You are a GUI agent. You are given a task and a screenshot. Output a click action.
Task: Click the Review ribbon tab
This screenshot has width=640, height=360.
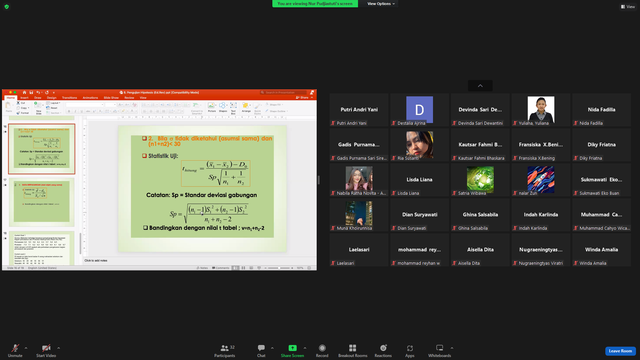[129, 98]
